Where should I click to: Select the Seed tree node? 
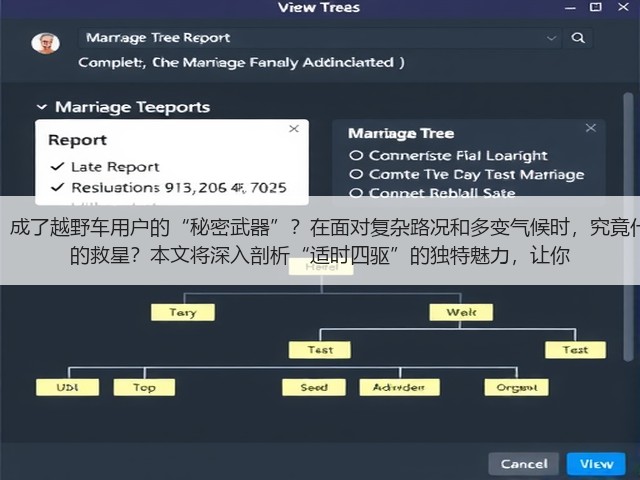point(314,387)
